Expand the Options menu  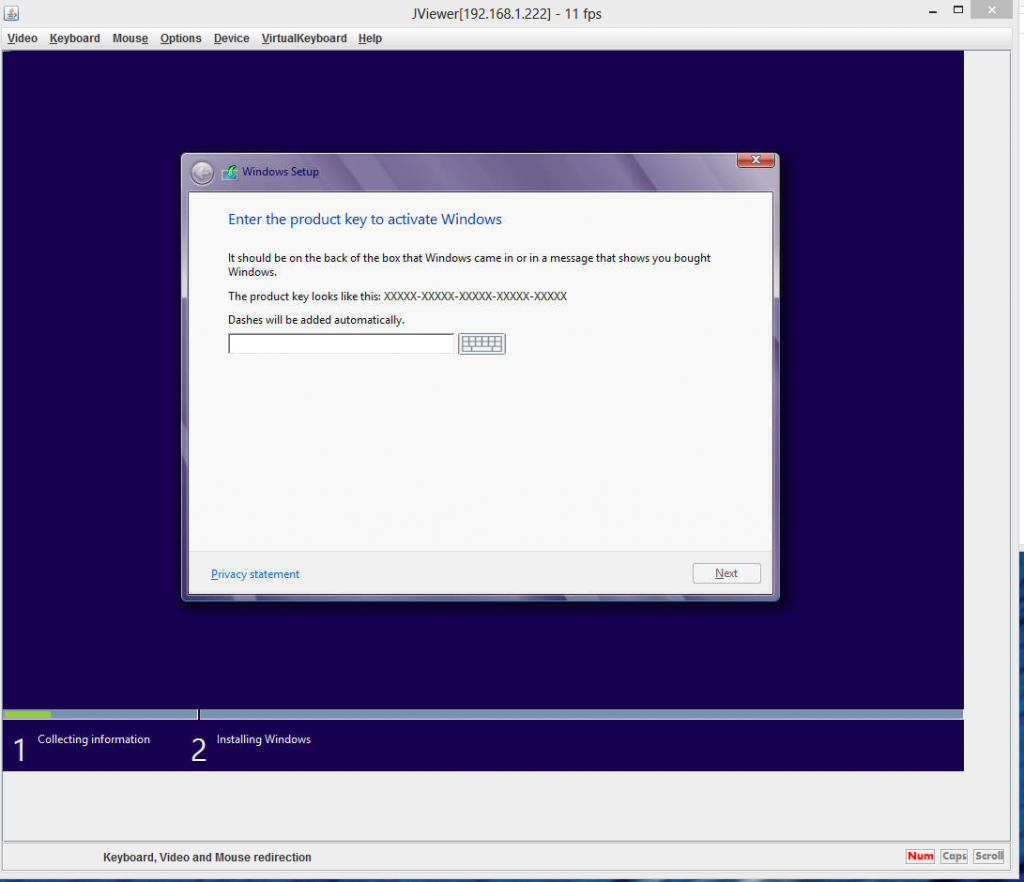181,39
